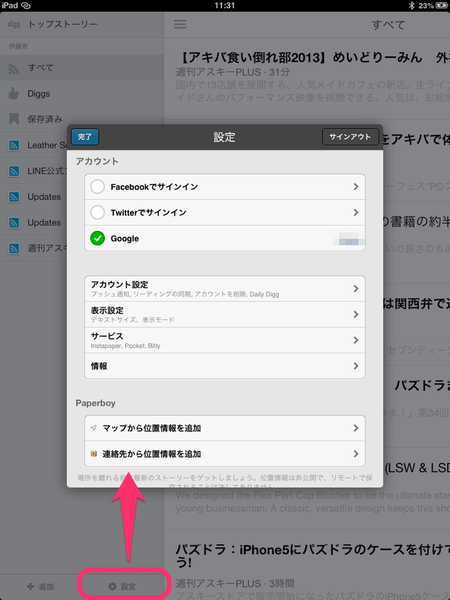Image resolution: width=450 pixels, height=600 pixels.
Task: Open hamburger menu icon in header
Action: [180, 24]
